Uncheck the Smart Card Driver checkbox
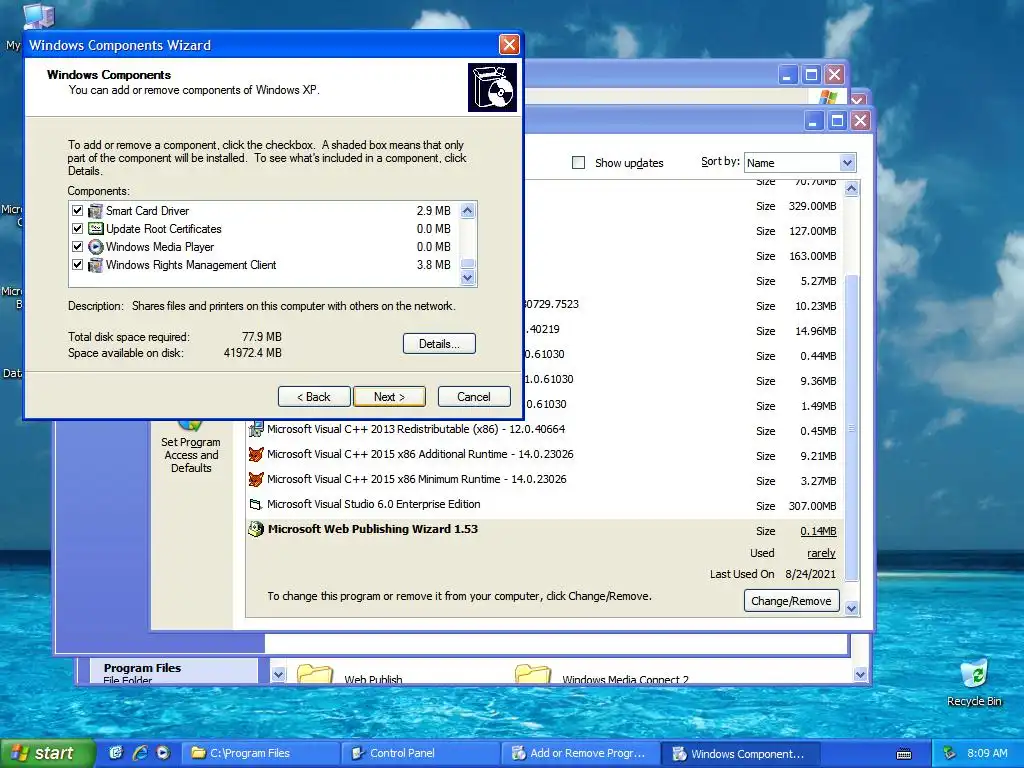This screenshot has width=1024, height=768. [78, 211]
